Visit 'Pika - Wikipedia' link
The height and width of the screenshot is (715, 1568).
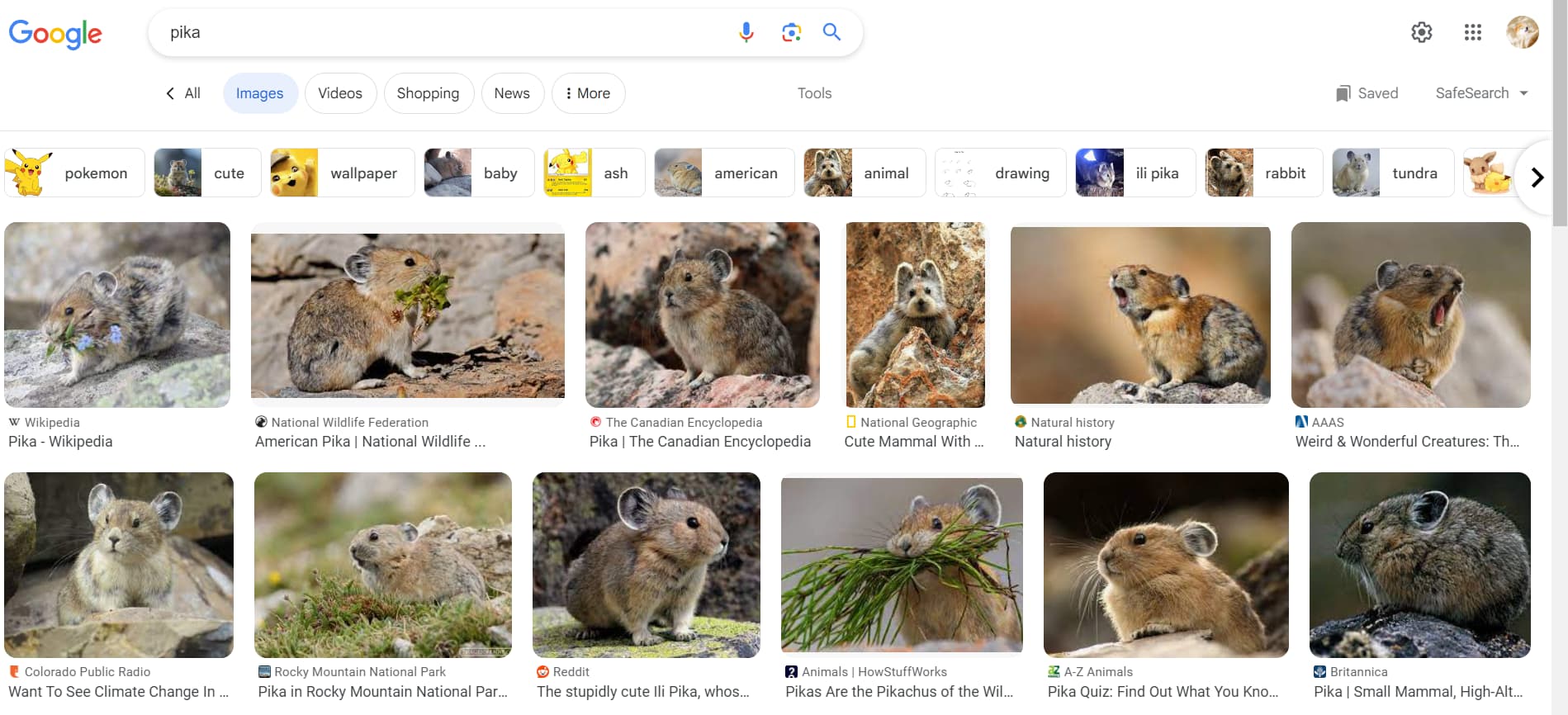coord(60,442)
